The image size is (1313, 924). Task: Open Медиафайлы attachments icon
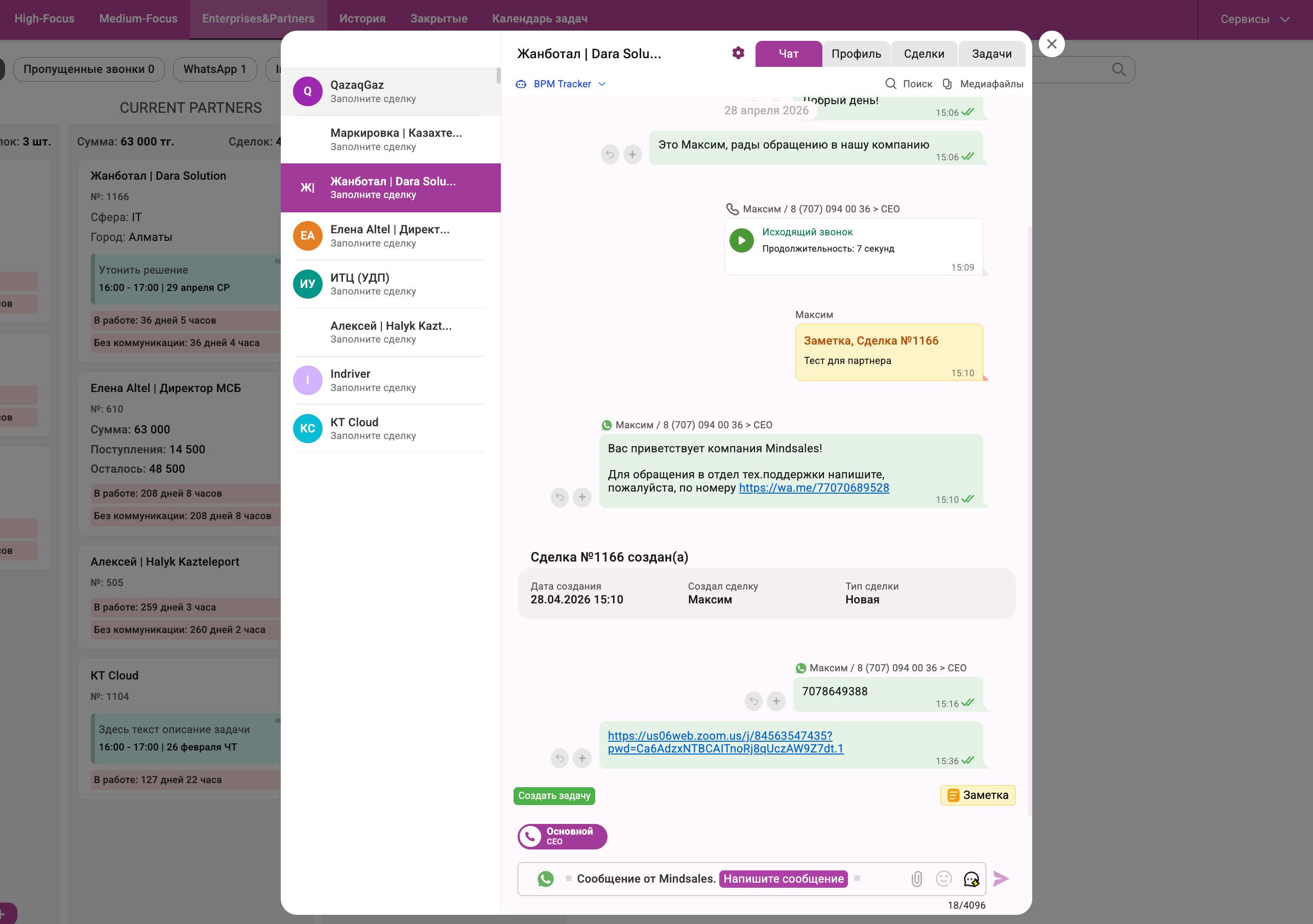click(947, 84)
